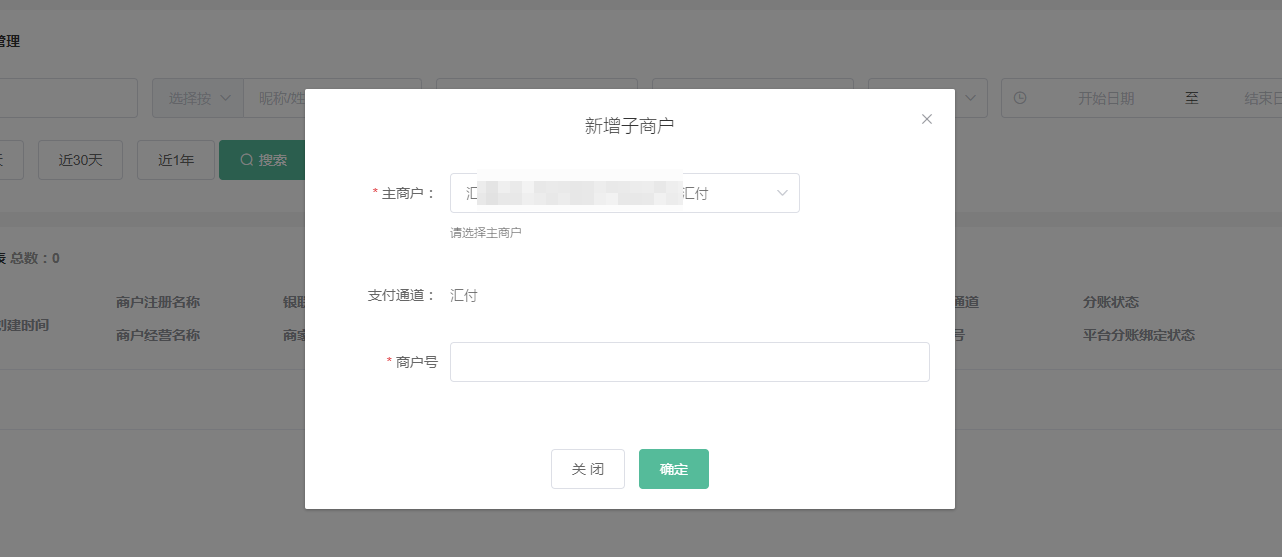Close the 新增子商户 dialog via X icon
This screenshot has height=557, width=1282.
[x=926, y=119]
